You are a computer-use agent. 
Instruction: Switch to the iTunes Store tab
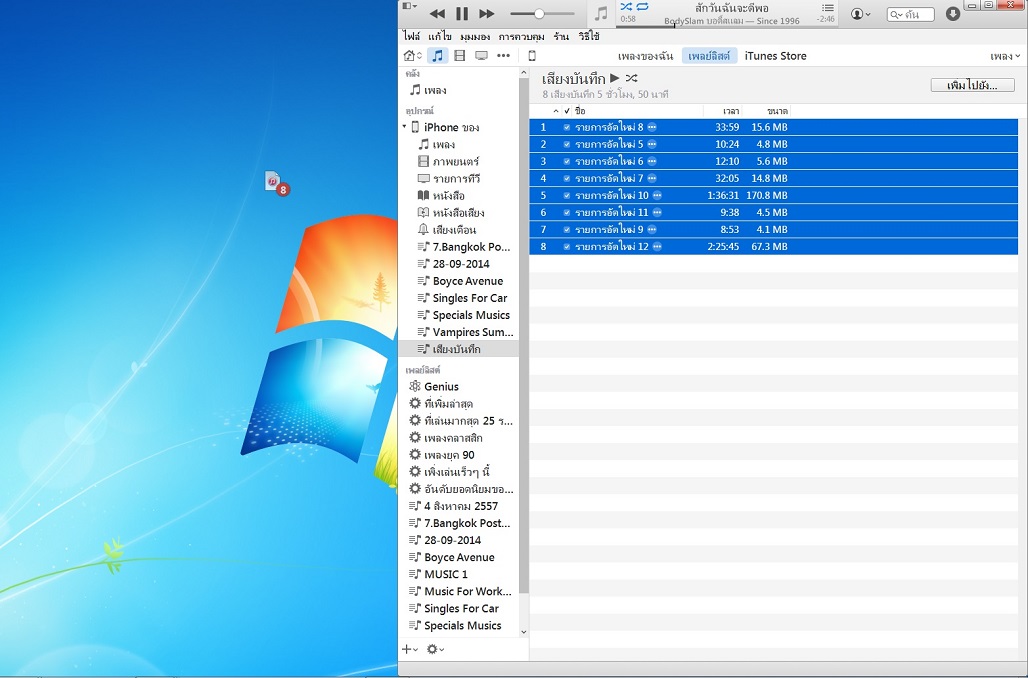coord(775,56)
